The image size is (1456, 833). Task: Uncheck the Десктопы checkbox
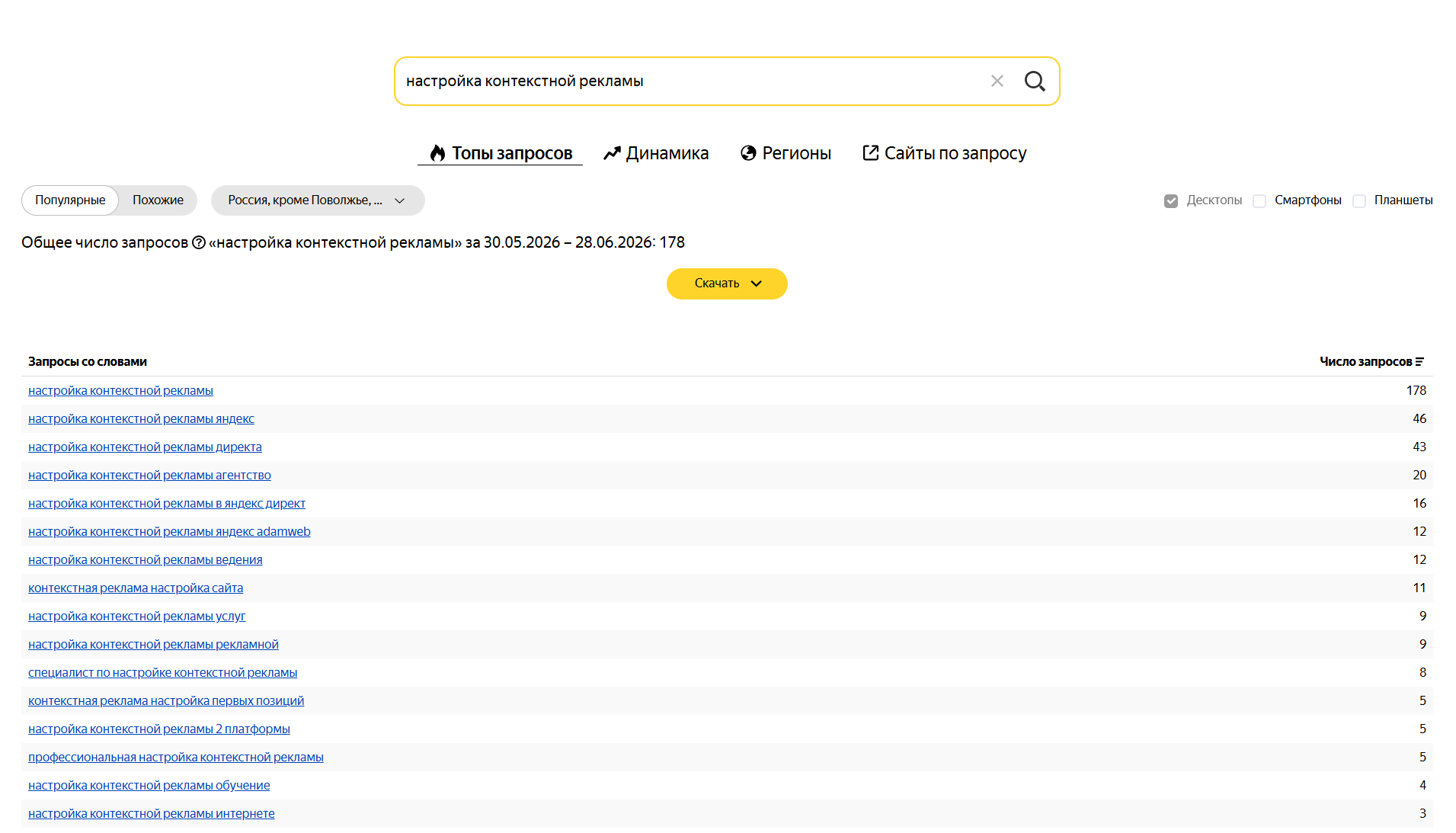pyautogui.click(x=1171, y=200)
